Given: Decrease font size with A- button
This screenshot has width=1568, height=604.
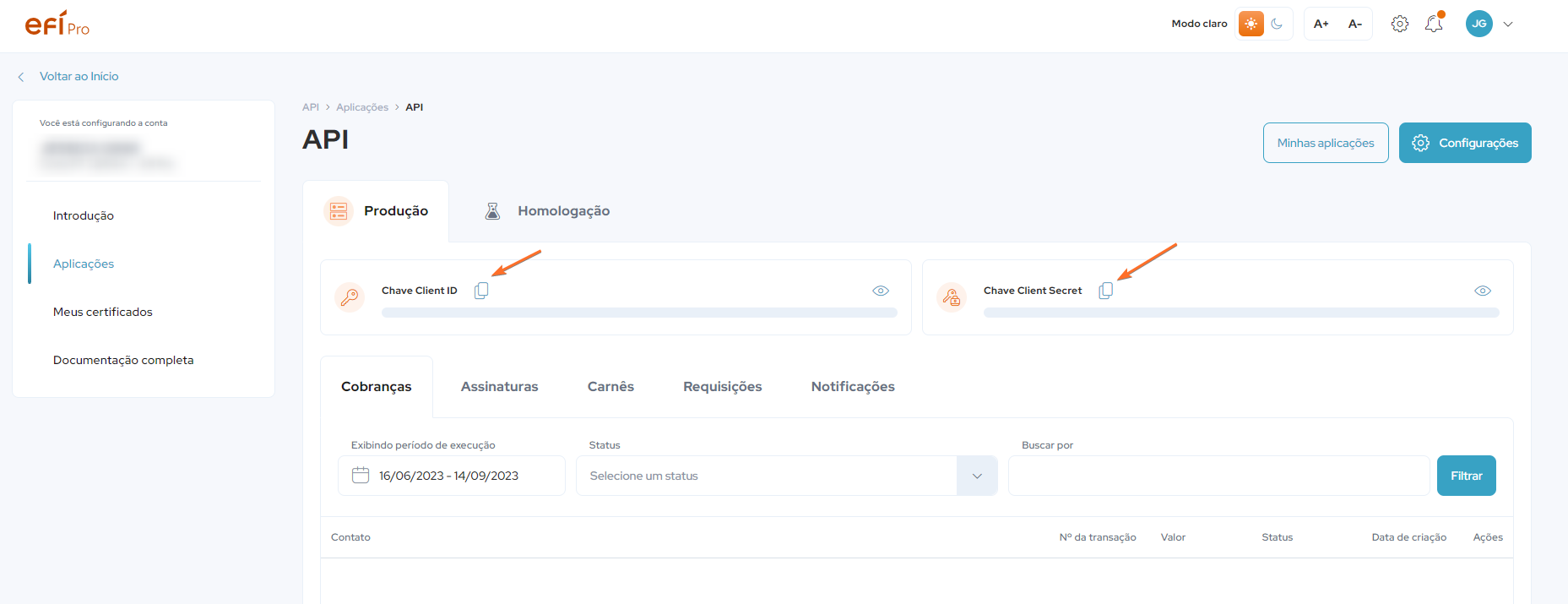Looking at the screenshot, I should (x=1355, y=24).
